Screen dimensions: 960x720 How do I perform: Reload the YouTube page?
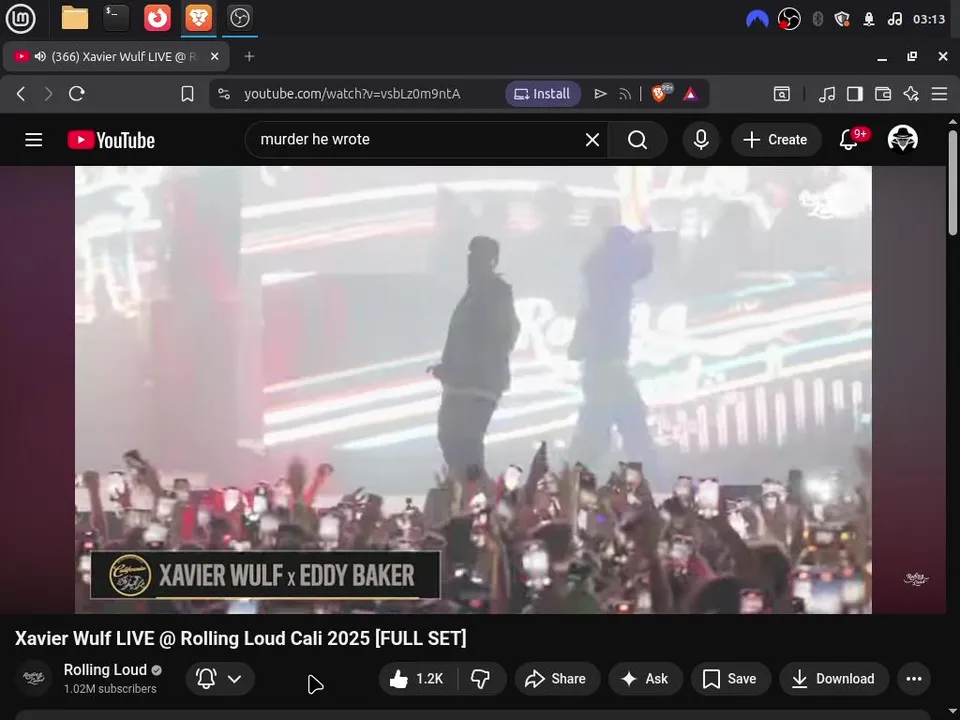click(77, 94)
